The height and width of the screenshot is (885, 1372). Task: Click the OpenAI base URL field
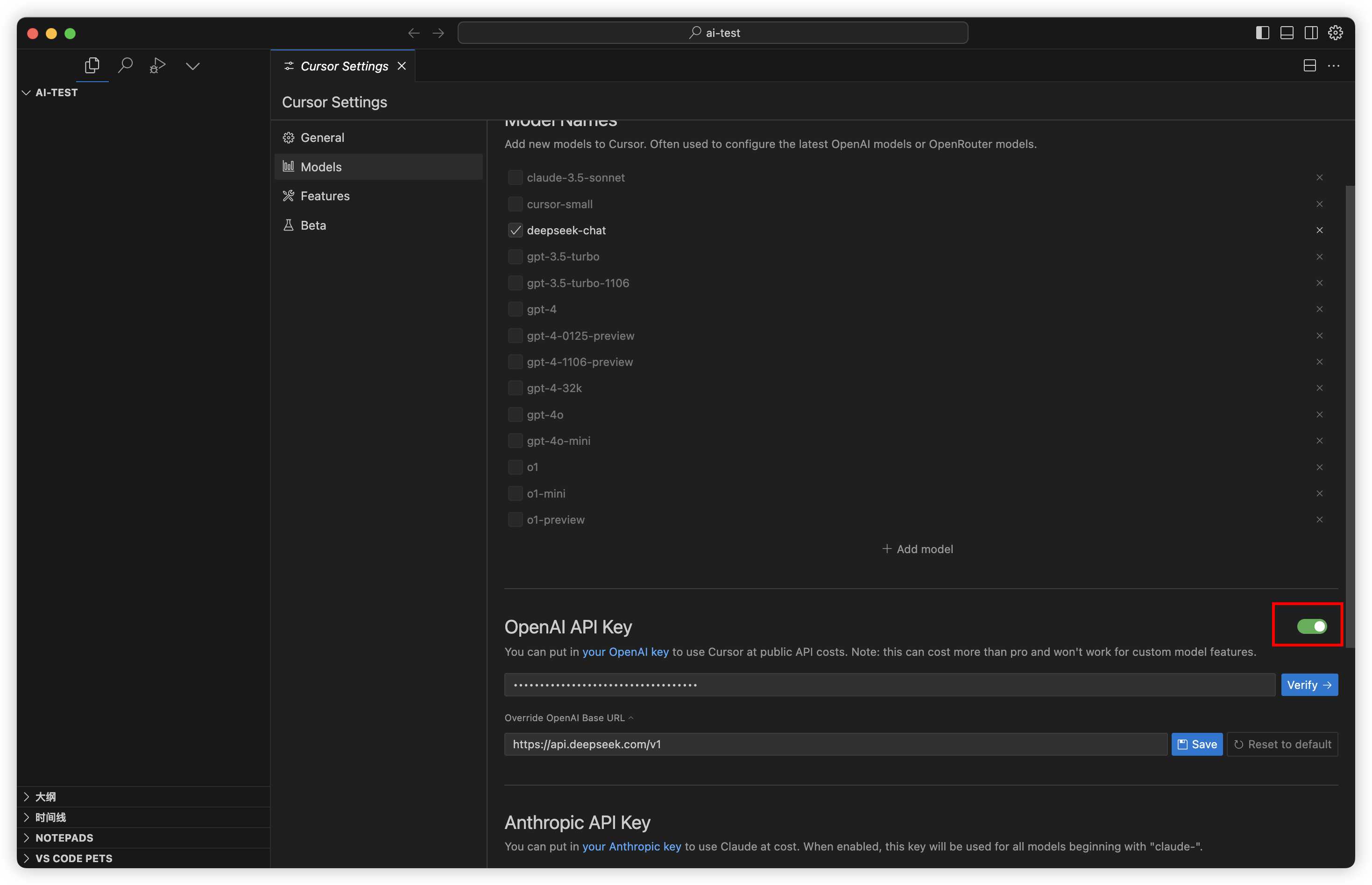click(835, 745)
